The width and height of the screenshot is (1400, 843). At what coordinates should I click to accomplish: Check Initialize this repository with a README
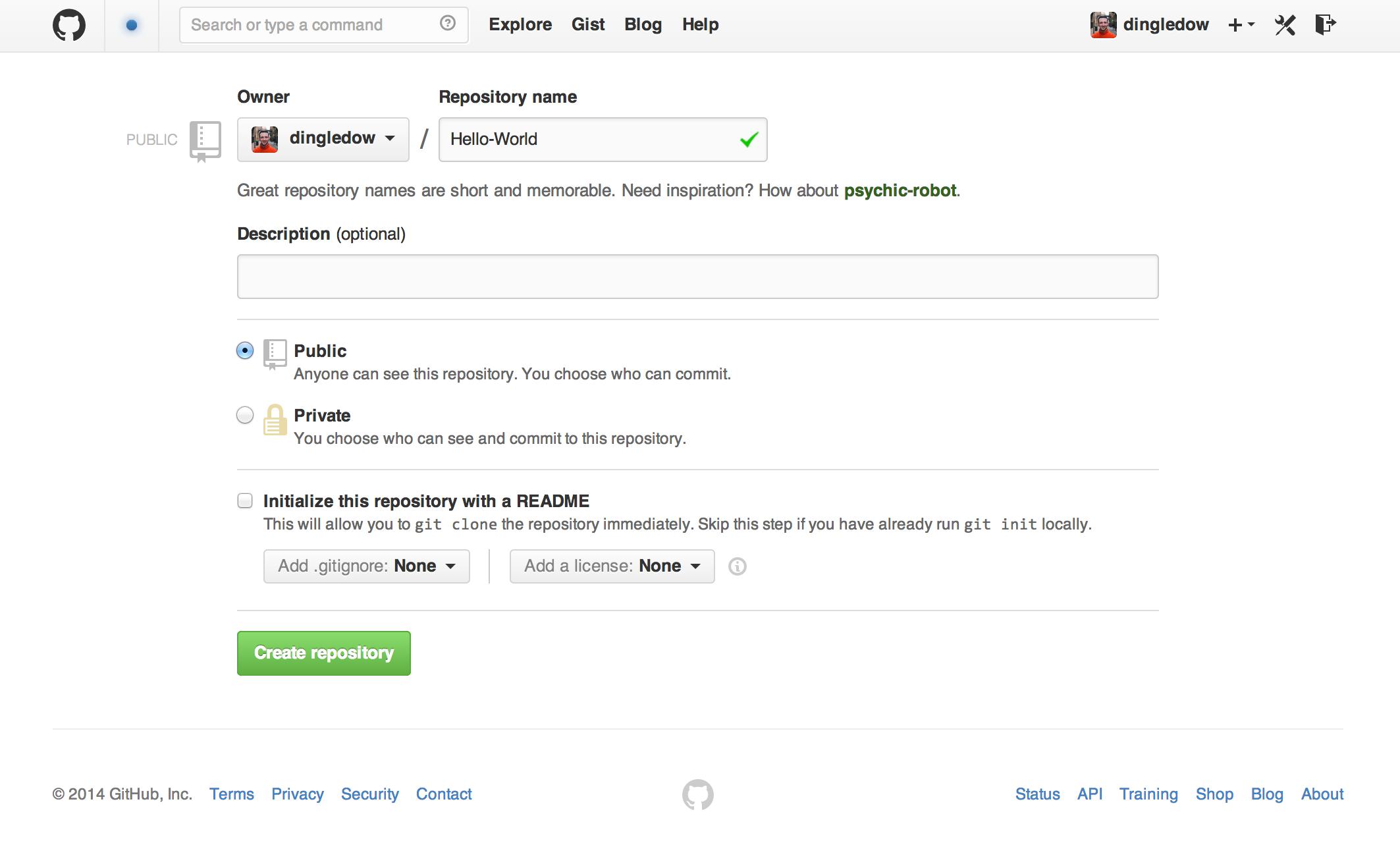(245, 501)
